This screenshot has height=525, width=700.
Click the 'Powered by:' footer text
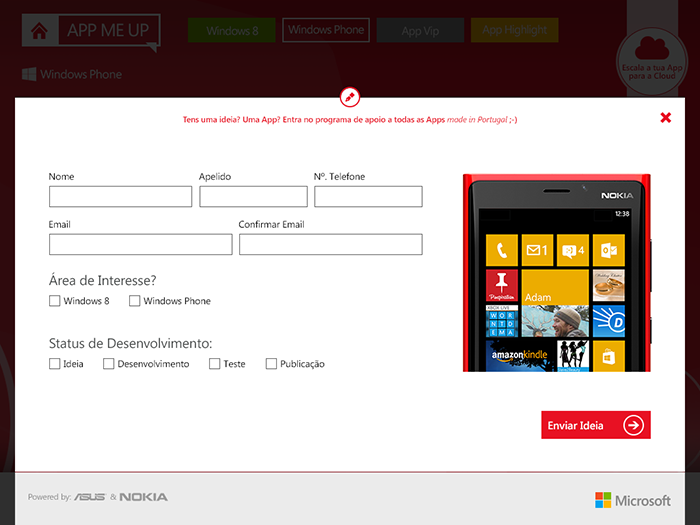(x=49, y=497)
